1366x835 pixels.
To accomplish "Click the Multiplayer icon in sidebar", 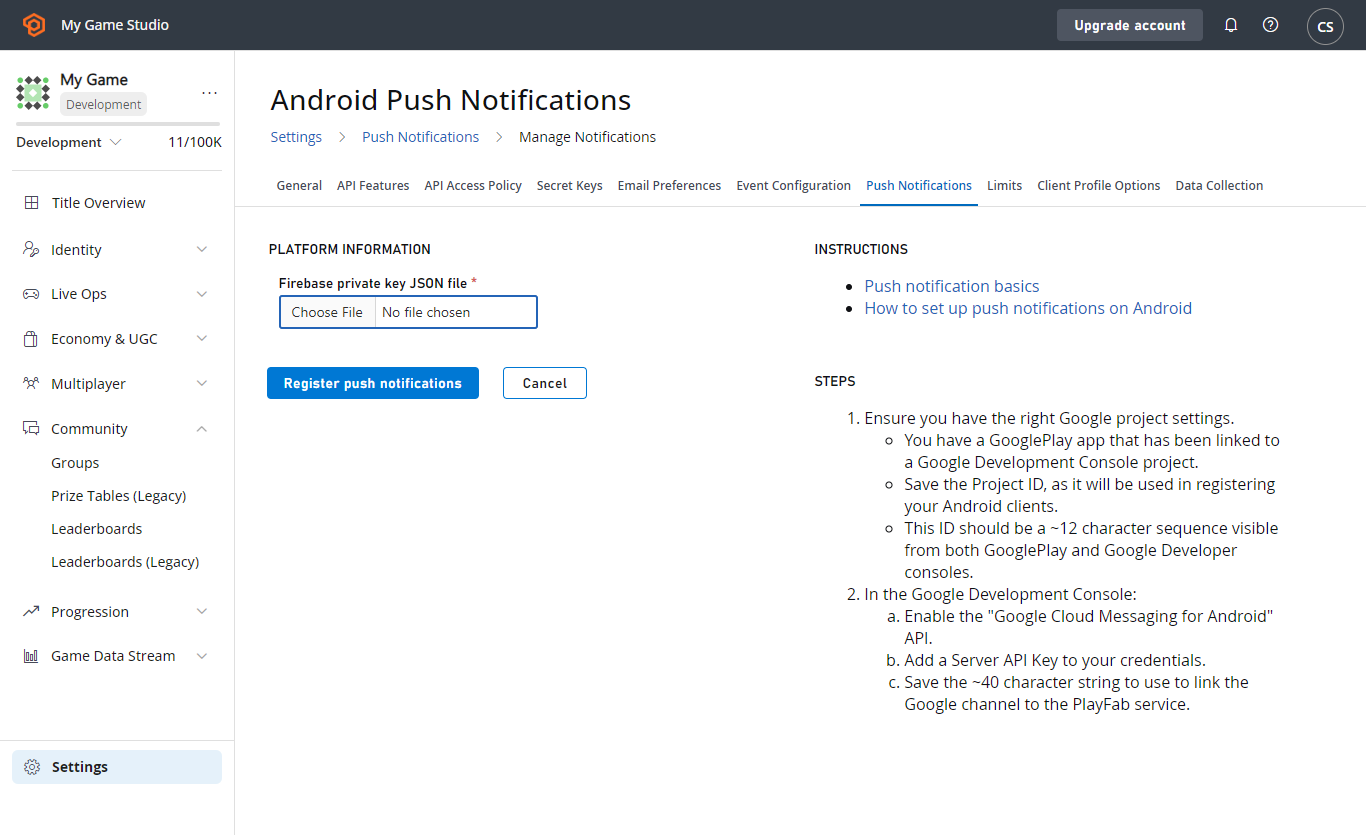I will (31, 384).
